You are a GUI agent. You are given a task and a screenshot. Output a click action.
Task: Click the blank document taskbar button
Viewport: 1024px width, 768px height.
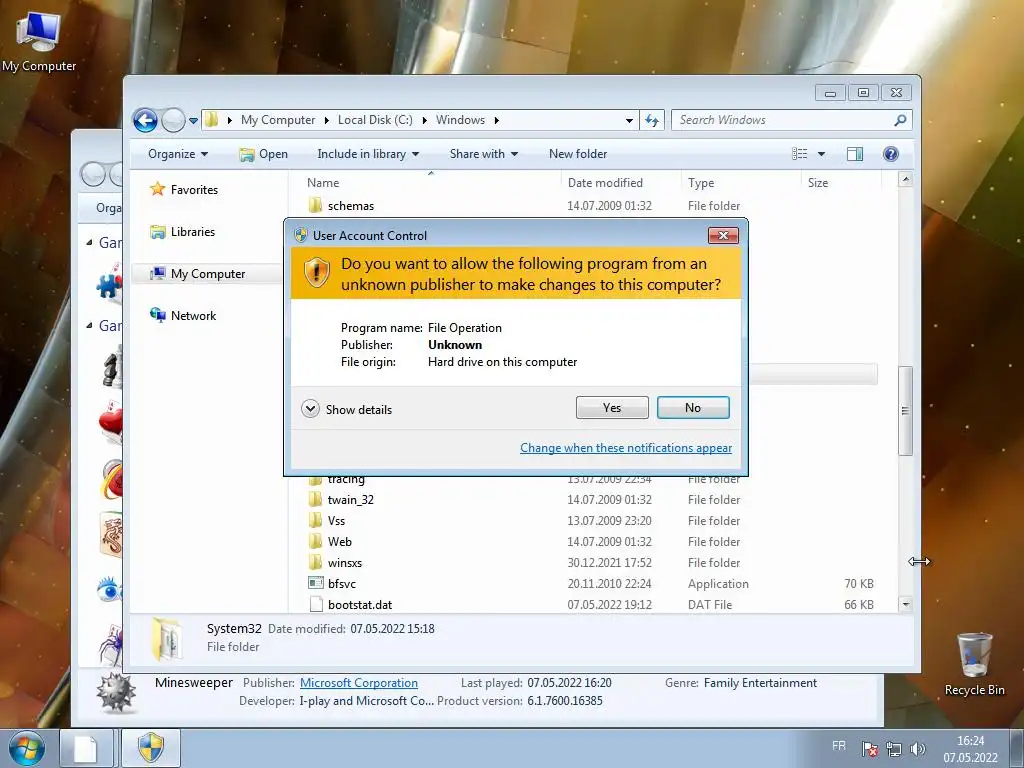tap(86, 748)
